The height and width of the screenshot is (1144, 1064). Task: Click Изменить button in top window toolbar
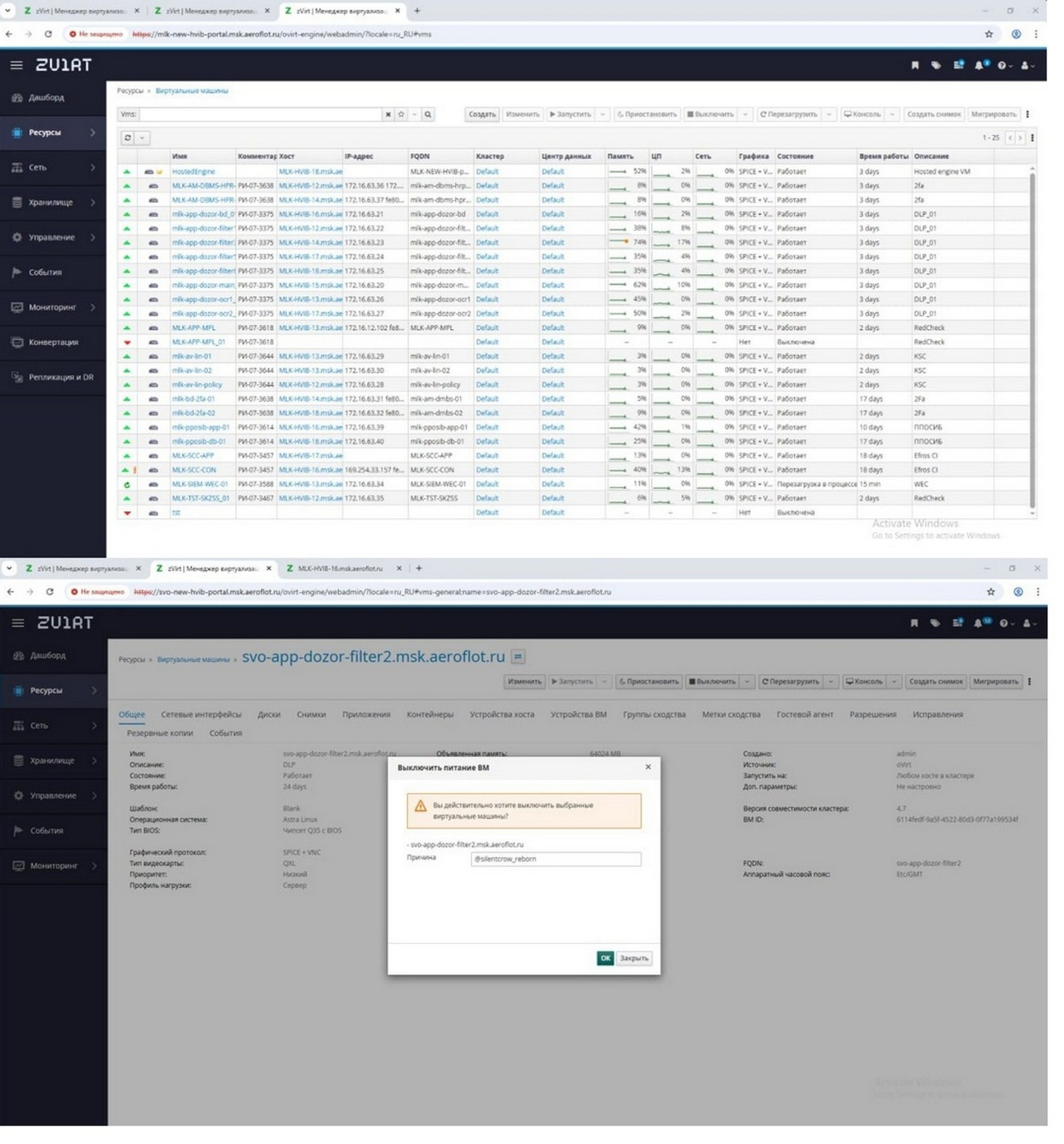522,114
